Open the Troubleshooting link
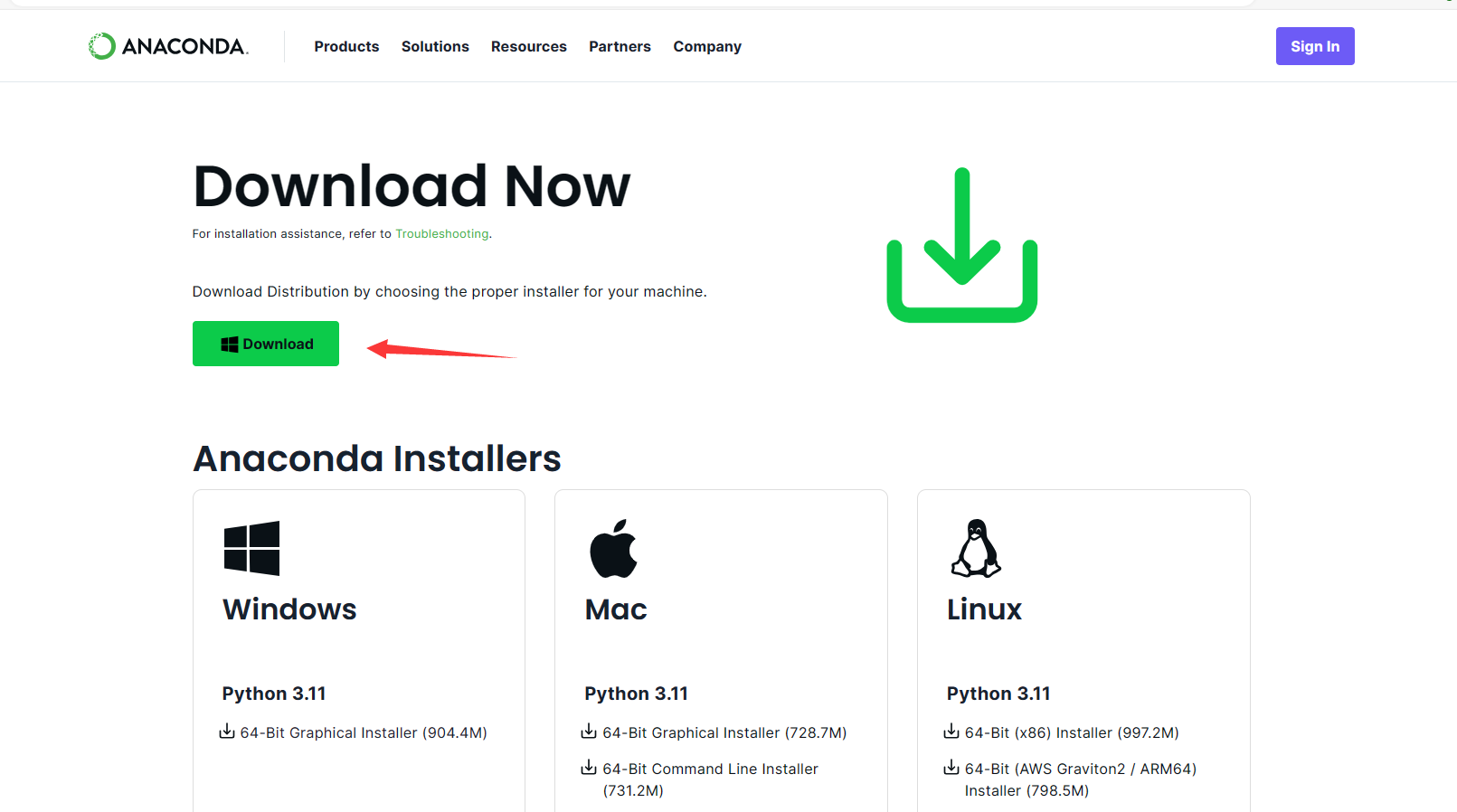 click(442, 233)
